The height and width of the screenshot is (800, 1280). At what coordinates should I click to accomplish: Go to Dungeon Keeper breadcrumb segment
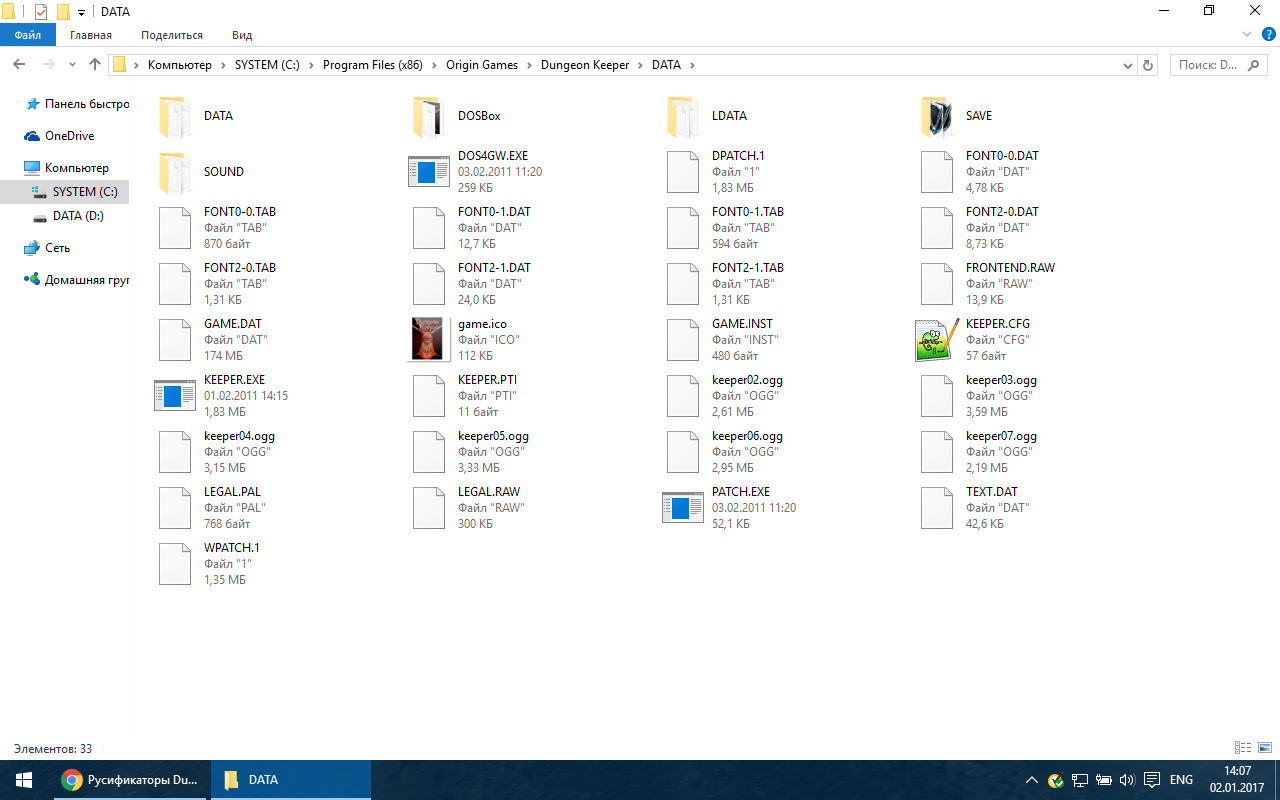tap(585, 65)
